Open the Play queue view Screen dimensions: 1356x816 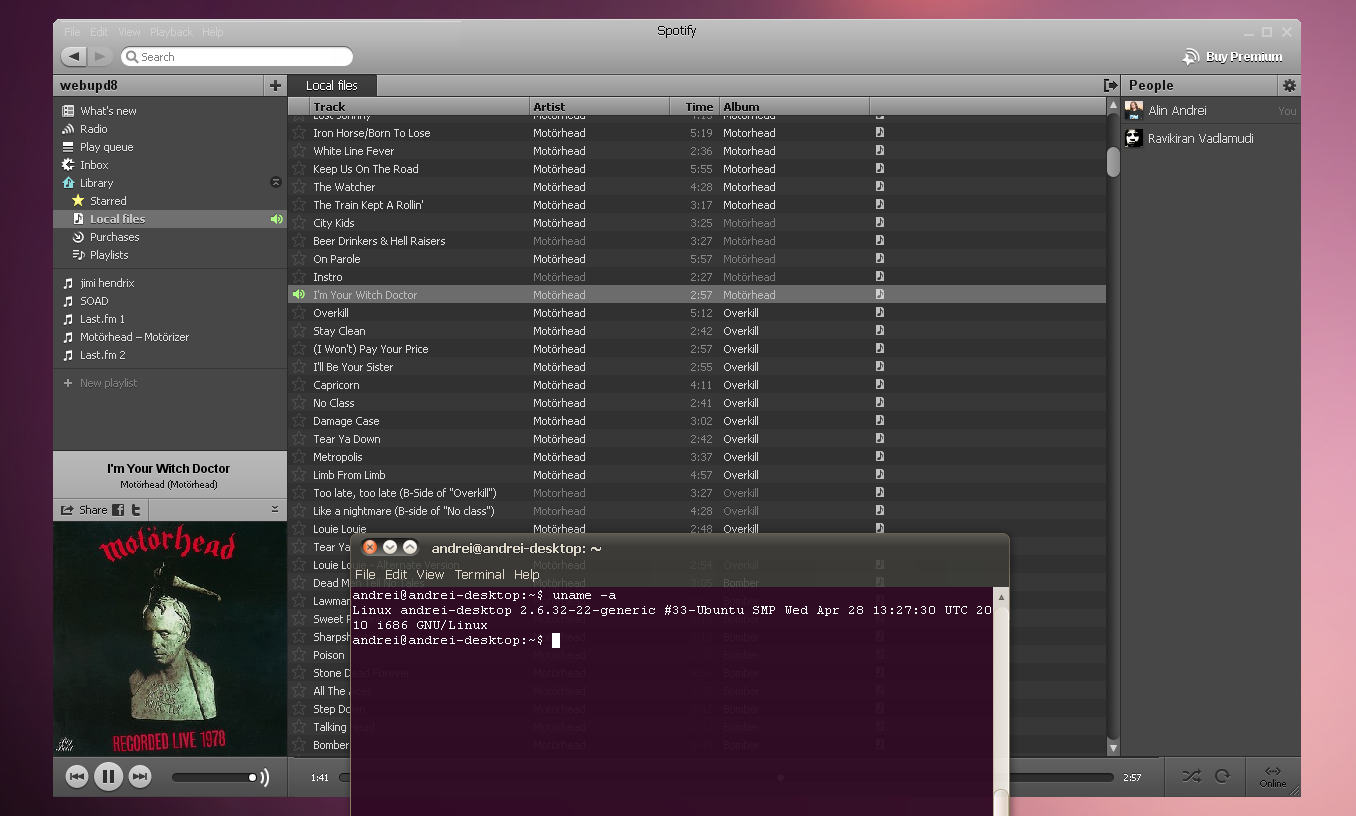(106, 147)
